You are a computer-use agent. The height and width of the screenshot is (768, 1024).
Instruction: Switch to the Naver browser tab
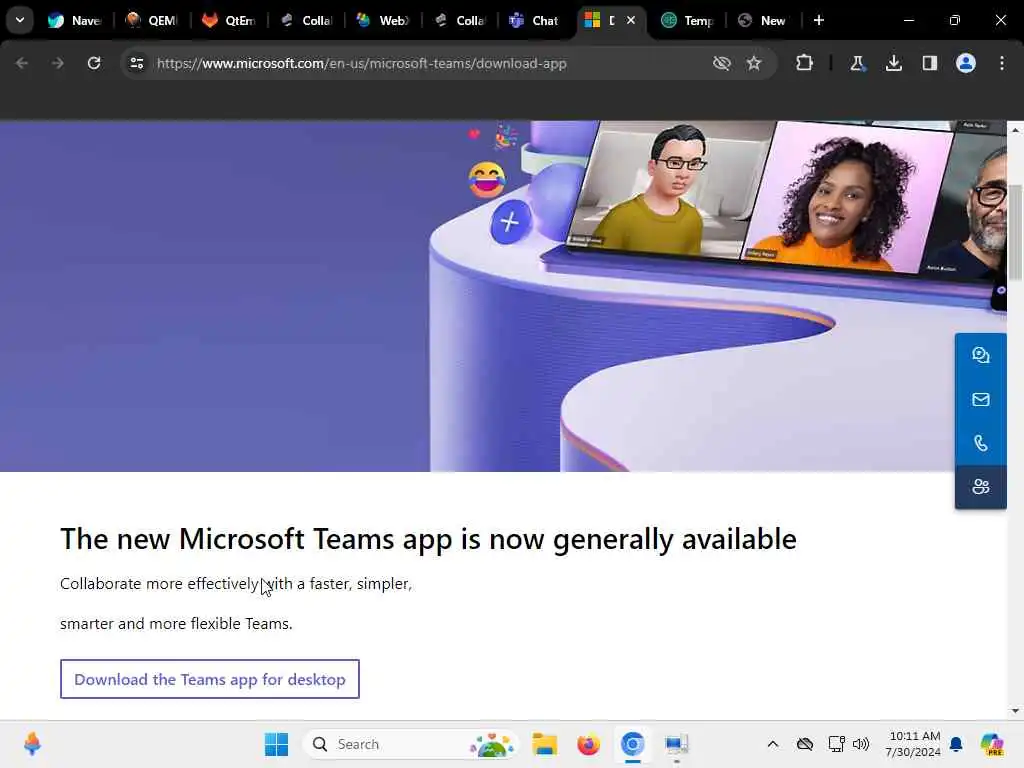tap(75, 20)
